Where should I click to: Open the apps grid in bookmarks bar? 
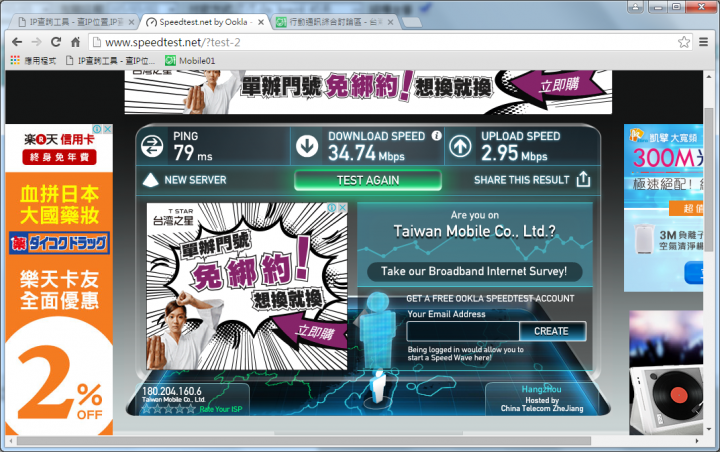(15, 61)
